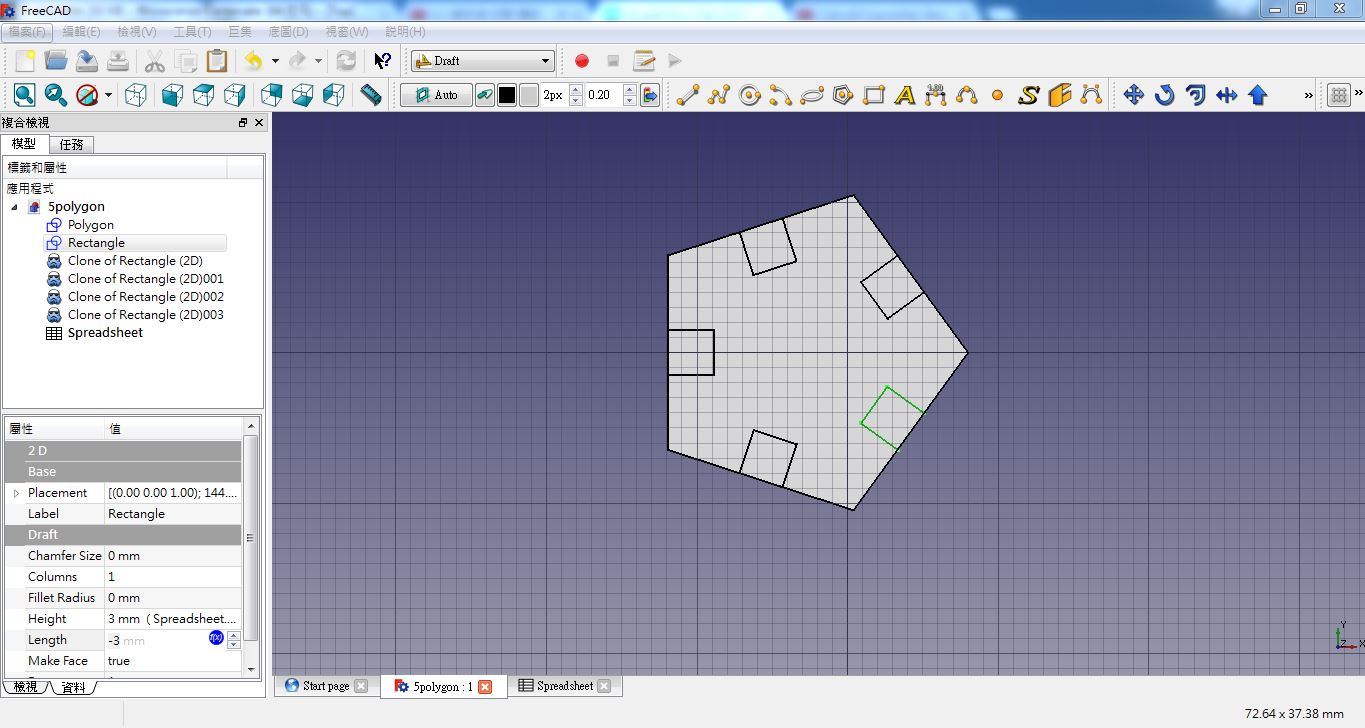Image resolution: width=1365 pixels, height=728 pixels.
Task: Apply current style with the arrow icon
Action: [x=650, y=95]
